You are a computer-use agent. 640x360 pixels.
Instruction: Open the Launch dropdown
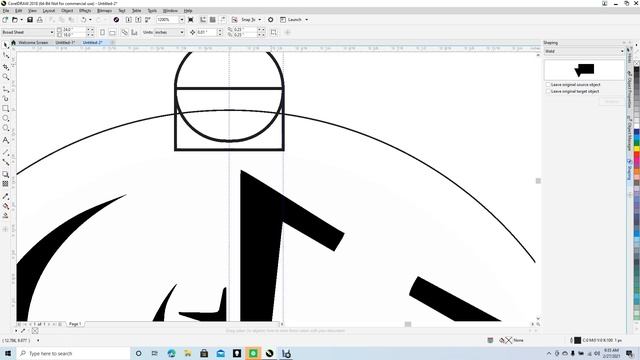pyautogui.click(x=307, y=20)
